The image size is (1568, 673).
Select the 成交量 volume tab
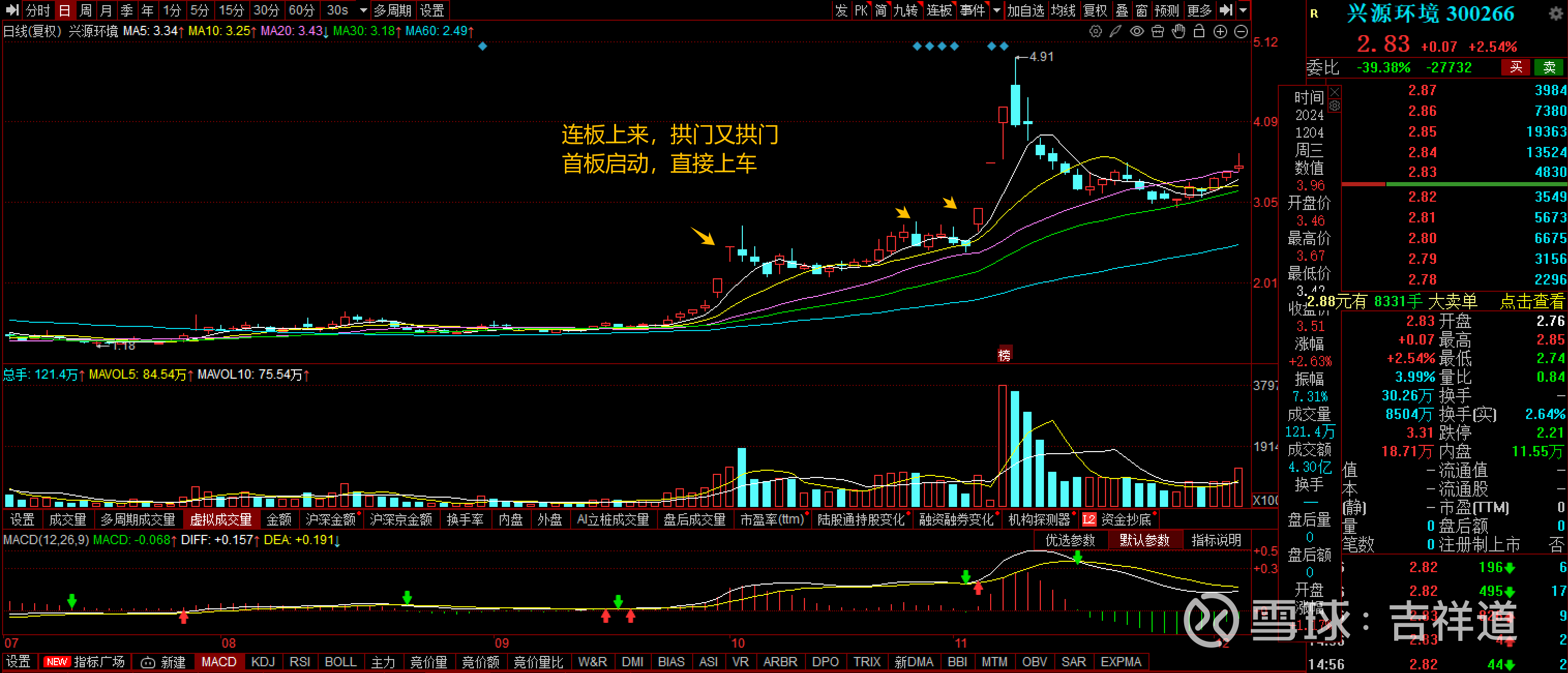point(68,520)
